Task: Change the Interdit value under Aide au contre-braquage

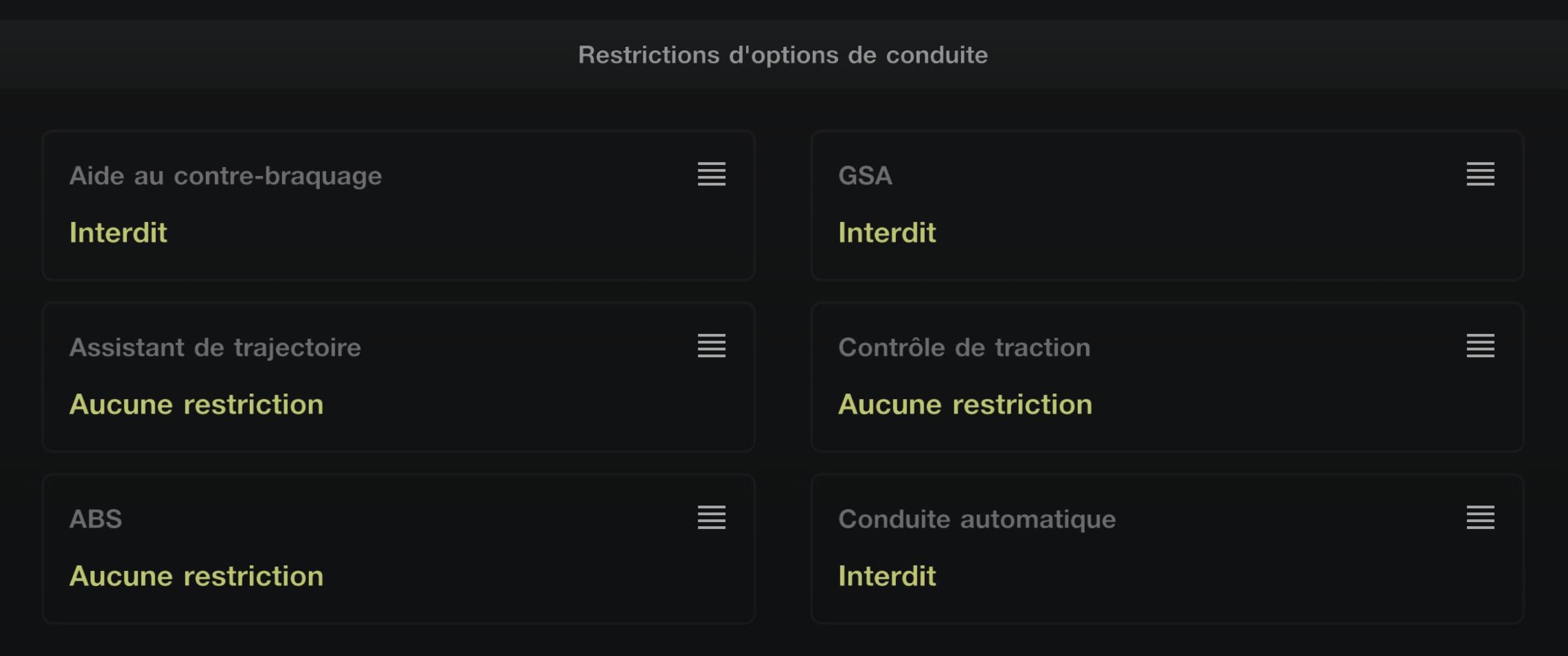Action: 118,233
